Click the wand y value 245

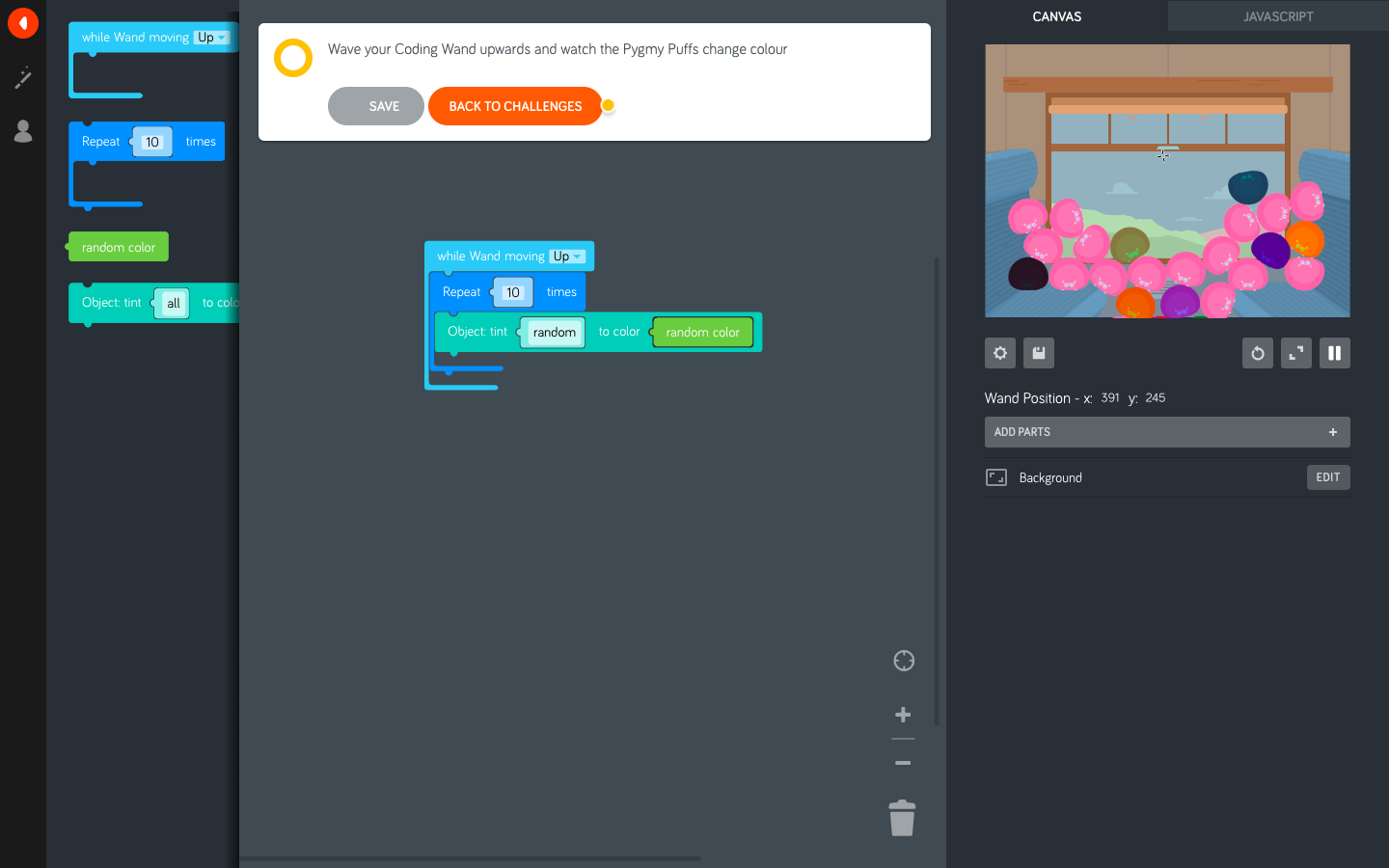tap(1156, 397)
